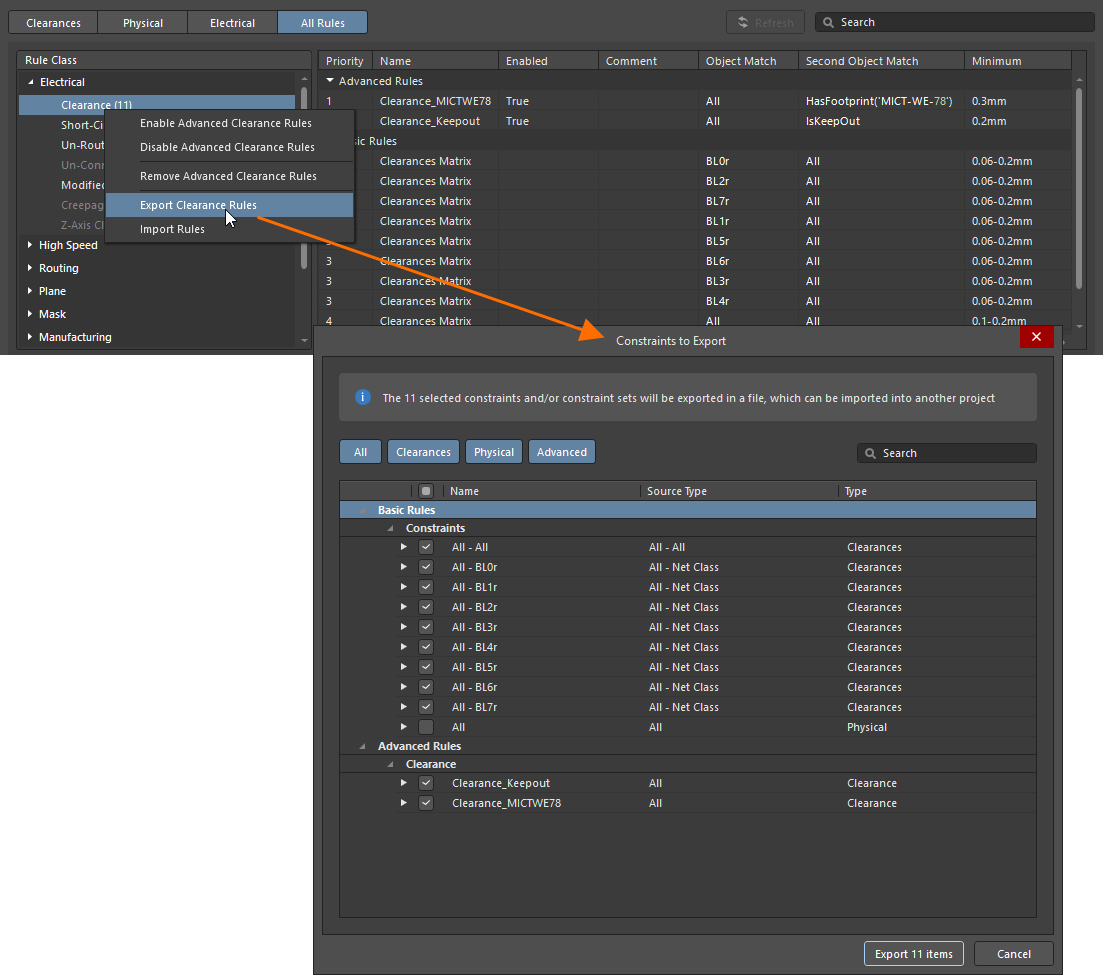Expand the High Speed rule class

point(30,245)
